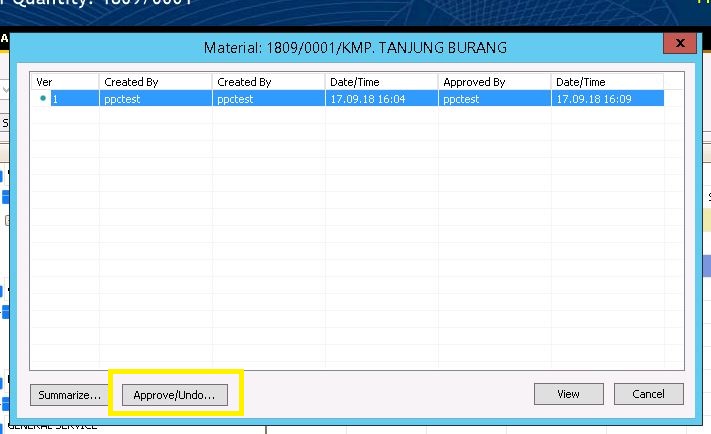Viewport: 711px width, 434px height.
Task: Close the Material dialog with red X
Action: (x=680, y=44)
